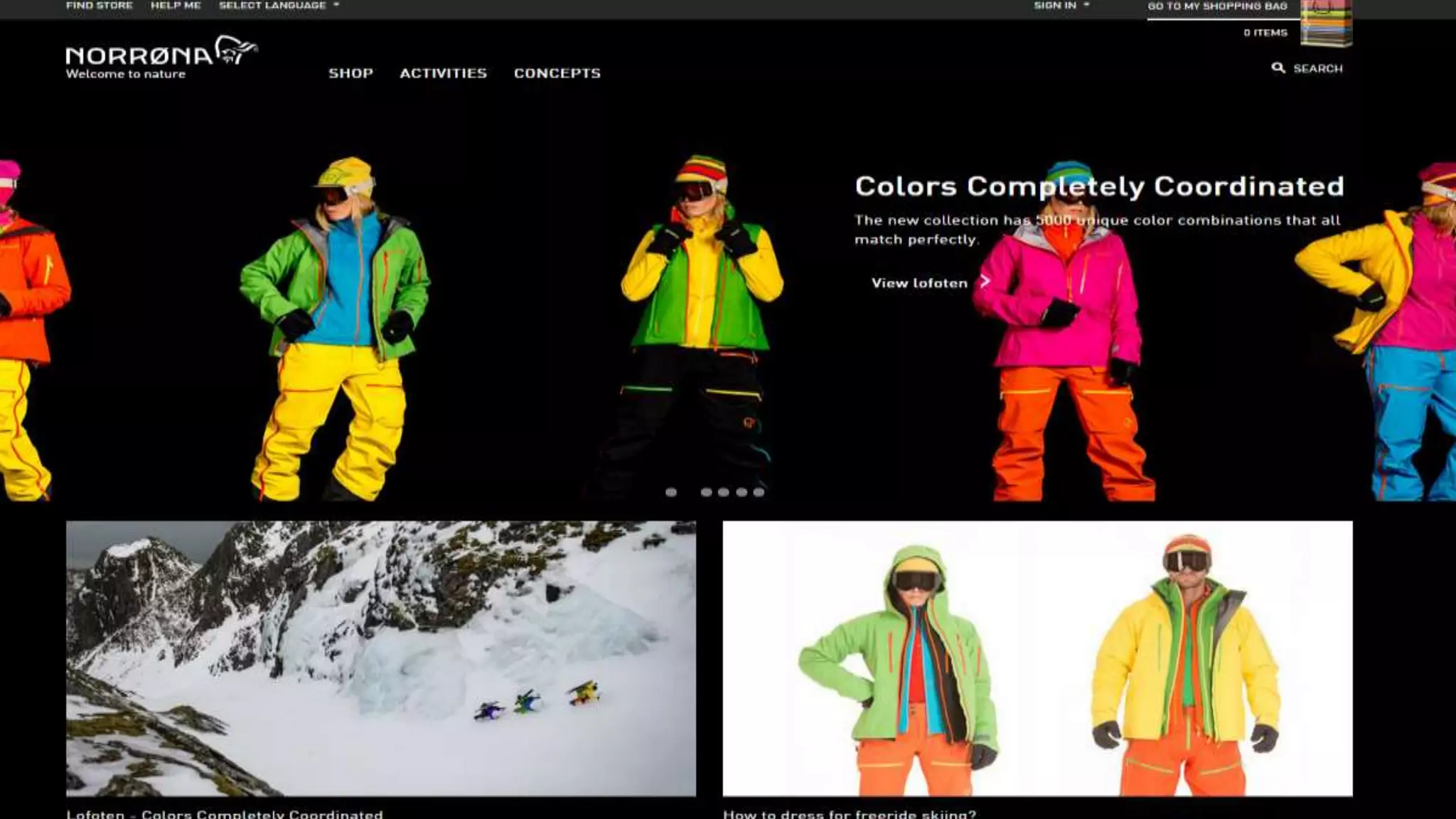Click the View lofoten link
Viewport: 1456px width, 819px height.
919,283
